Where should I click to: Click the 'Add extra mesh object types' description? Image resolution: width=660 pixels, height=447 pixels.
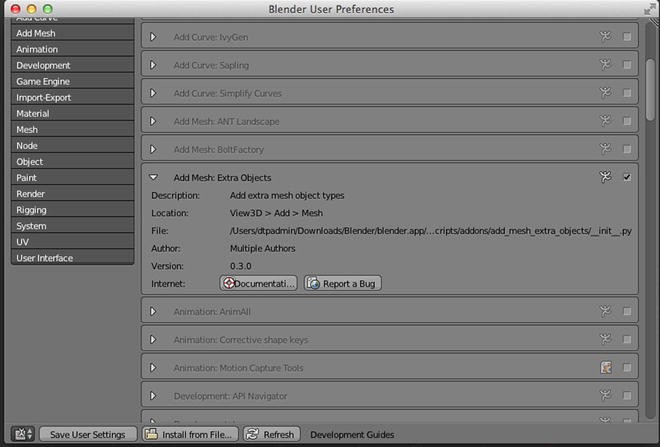(x=287, y=195)
